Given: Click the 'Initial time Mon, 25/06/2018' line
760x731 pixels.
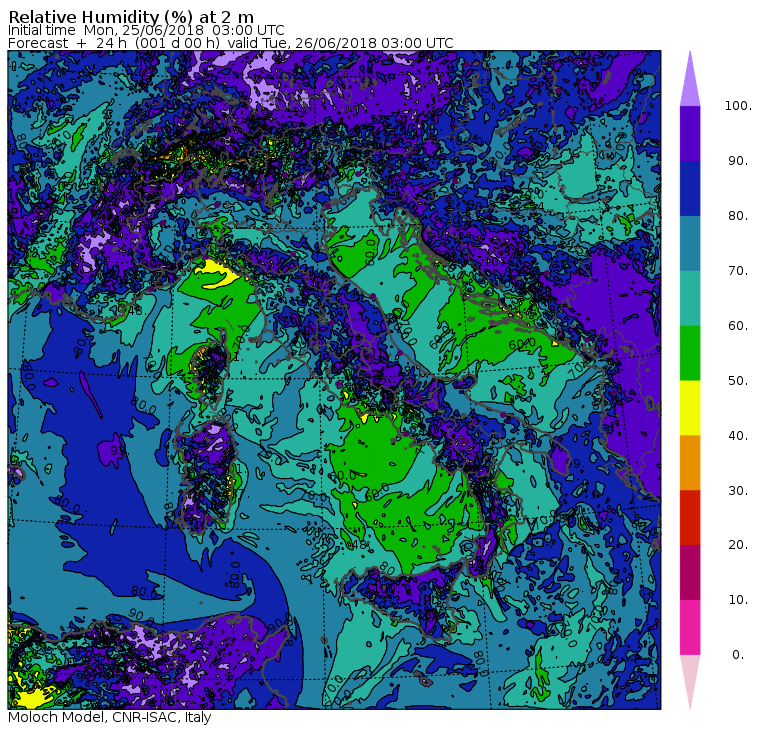Looking at the screenshot, I should coord(146,30).
